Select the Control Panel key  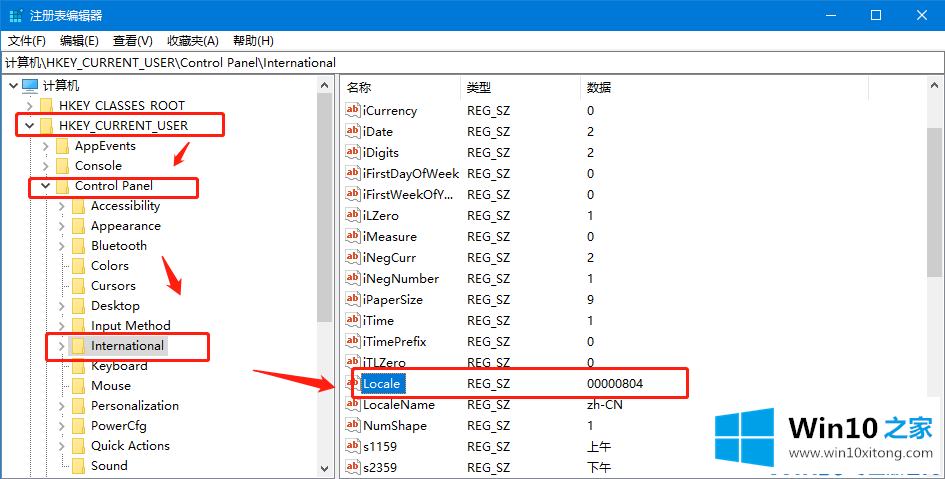(x=113, y=186)
